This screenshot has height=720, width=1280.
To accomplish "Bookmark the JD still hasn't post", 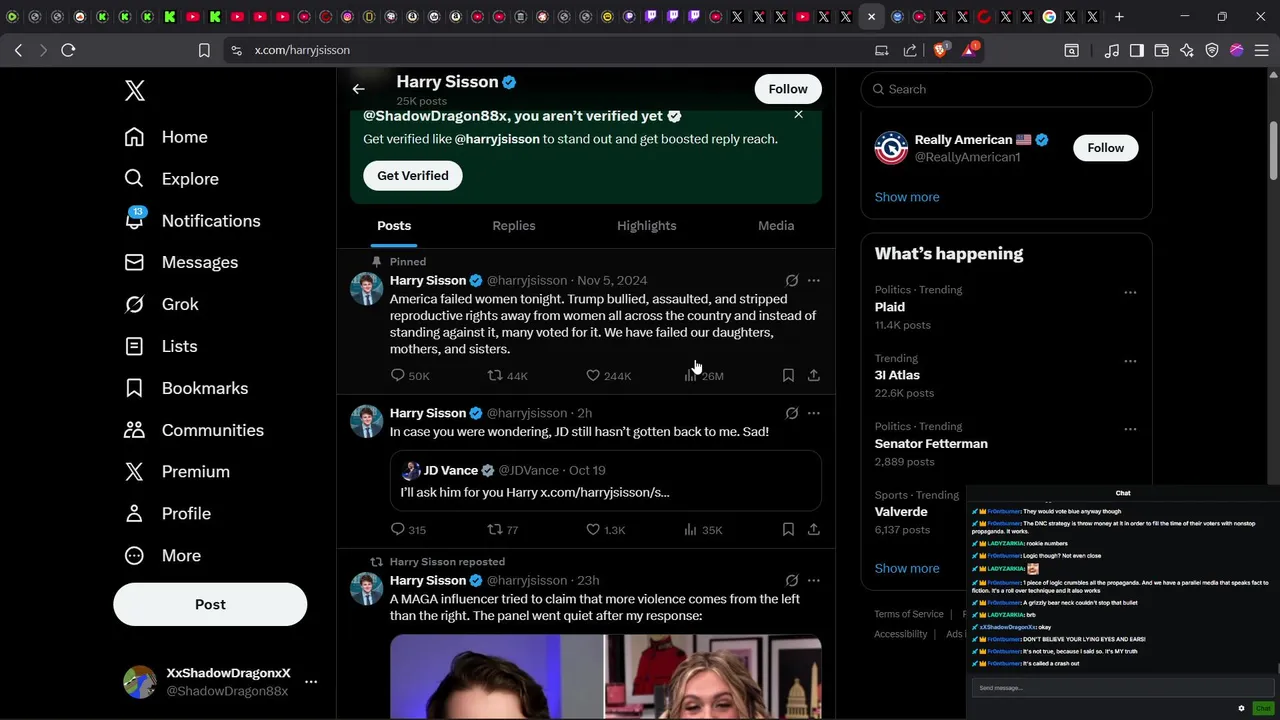I will [788, 529].
